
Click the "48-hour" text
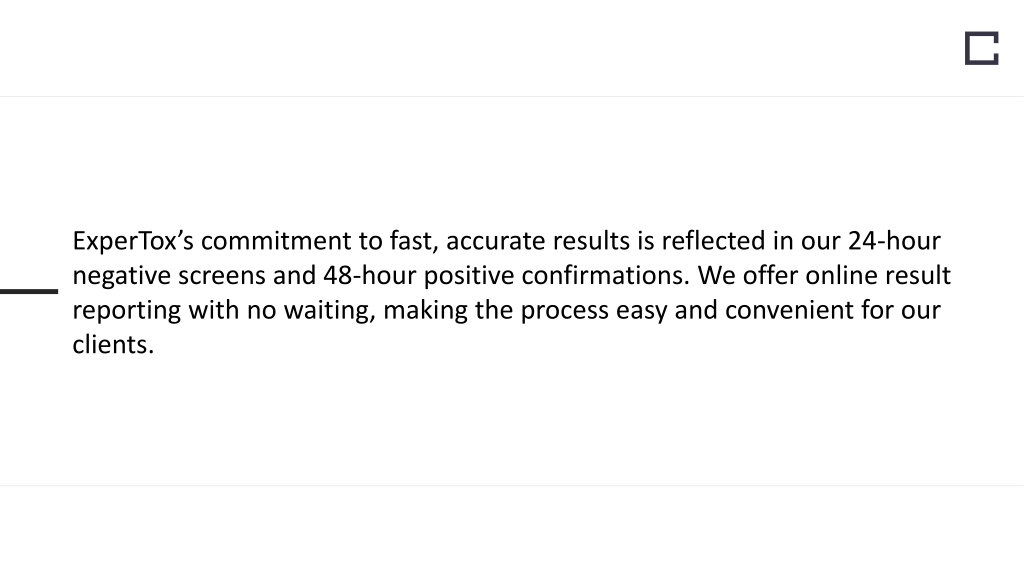pyautogui.click(x=370, y=276)
